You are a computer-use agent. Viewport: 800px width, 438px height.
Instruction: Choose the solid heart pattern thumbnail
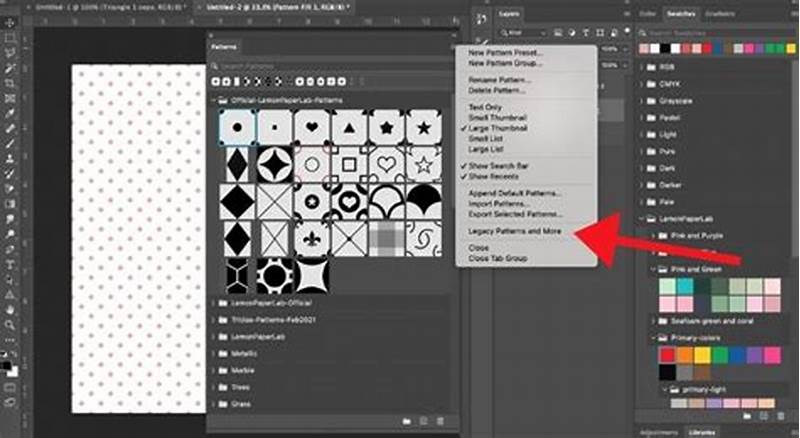click(312, 128)
